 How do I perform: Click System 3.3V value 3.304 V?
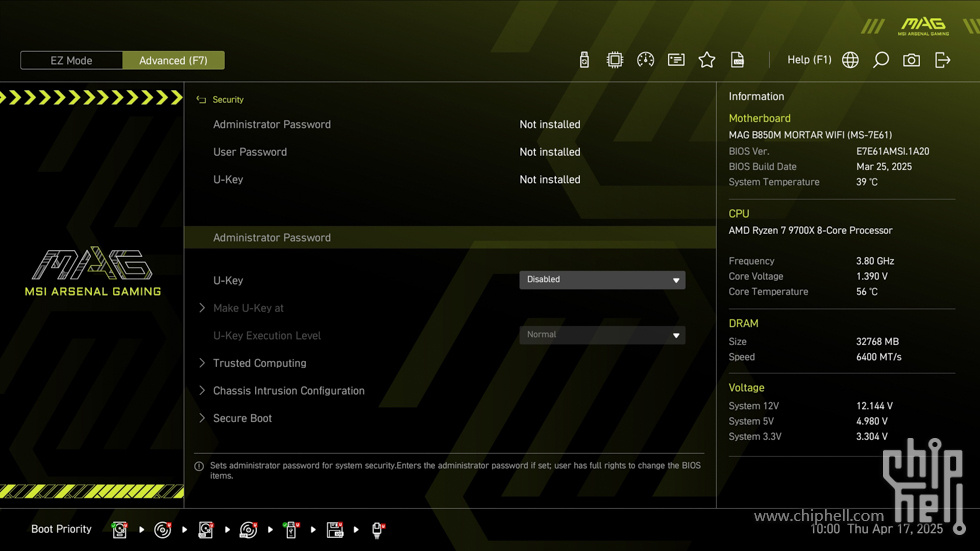(871, 437)
